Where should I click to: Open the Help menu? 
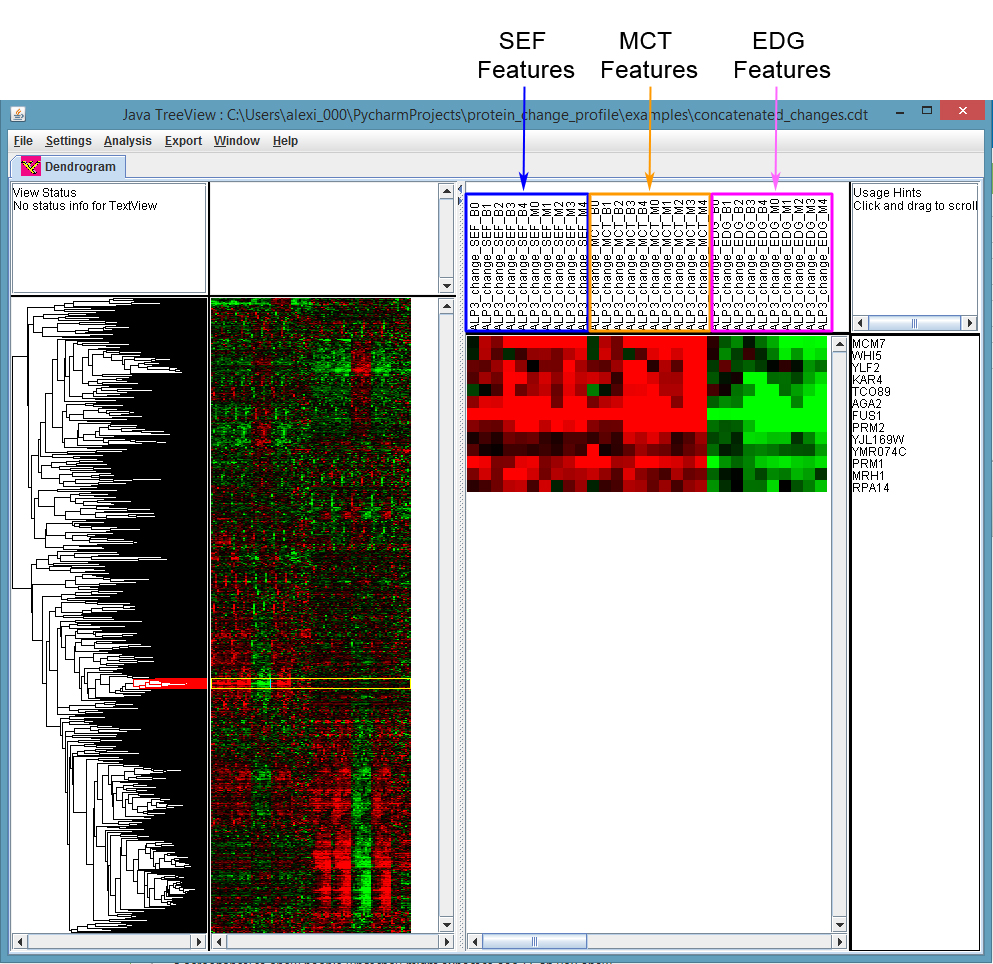286,141
